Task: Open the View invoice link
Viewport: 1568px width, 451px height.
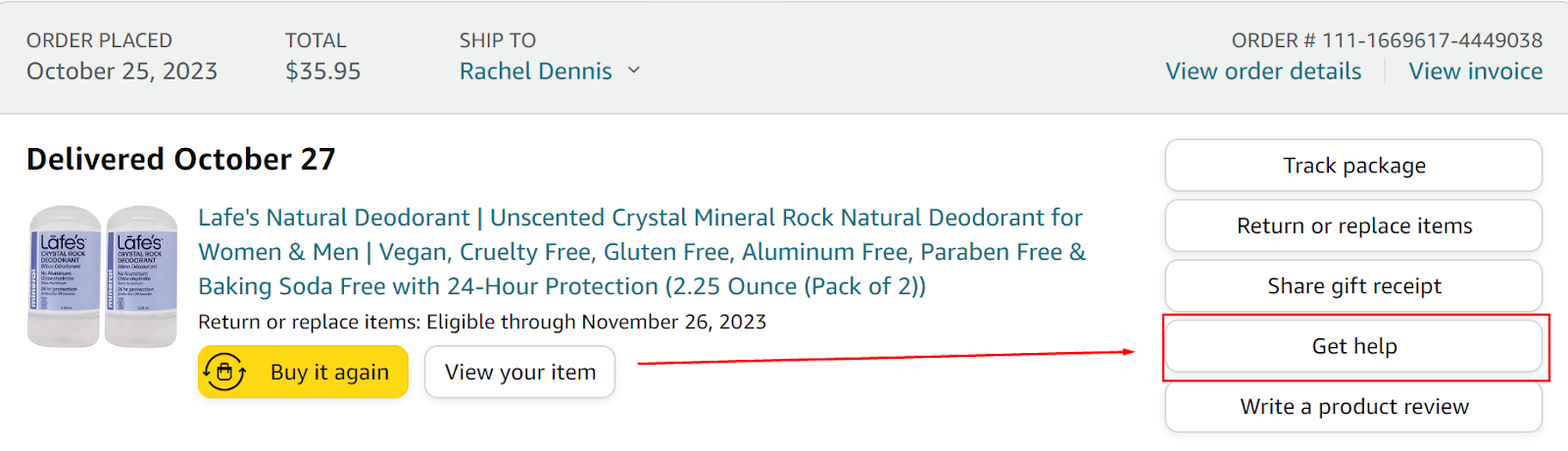Action: [x=1475, y=72]
